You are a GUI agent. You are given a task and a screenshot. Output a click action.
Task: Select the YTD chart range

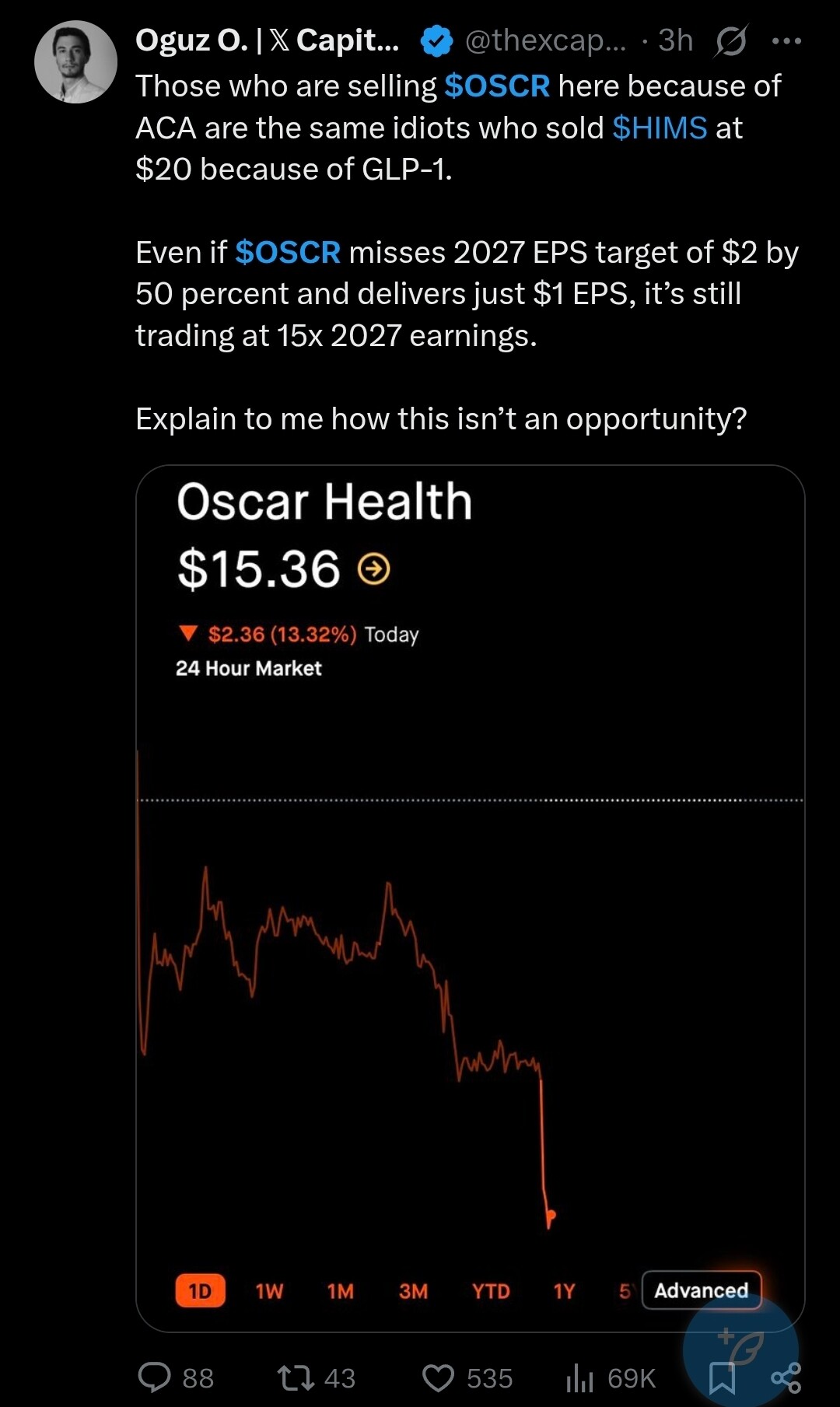click(491, 1291)
